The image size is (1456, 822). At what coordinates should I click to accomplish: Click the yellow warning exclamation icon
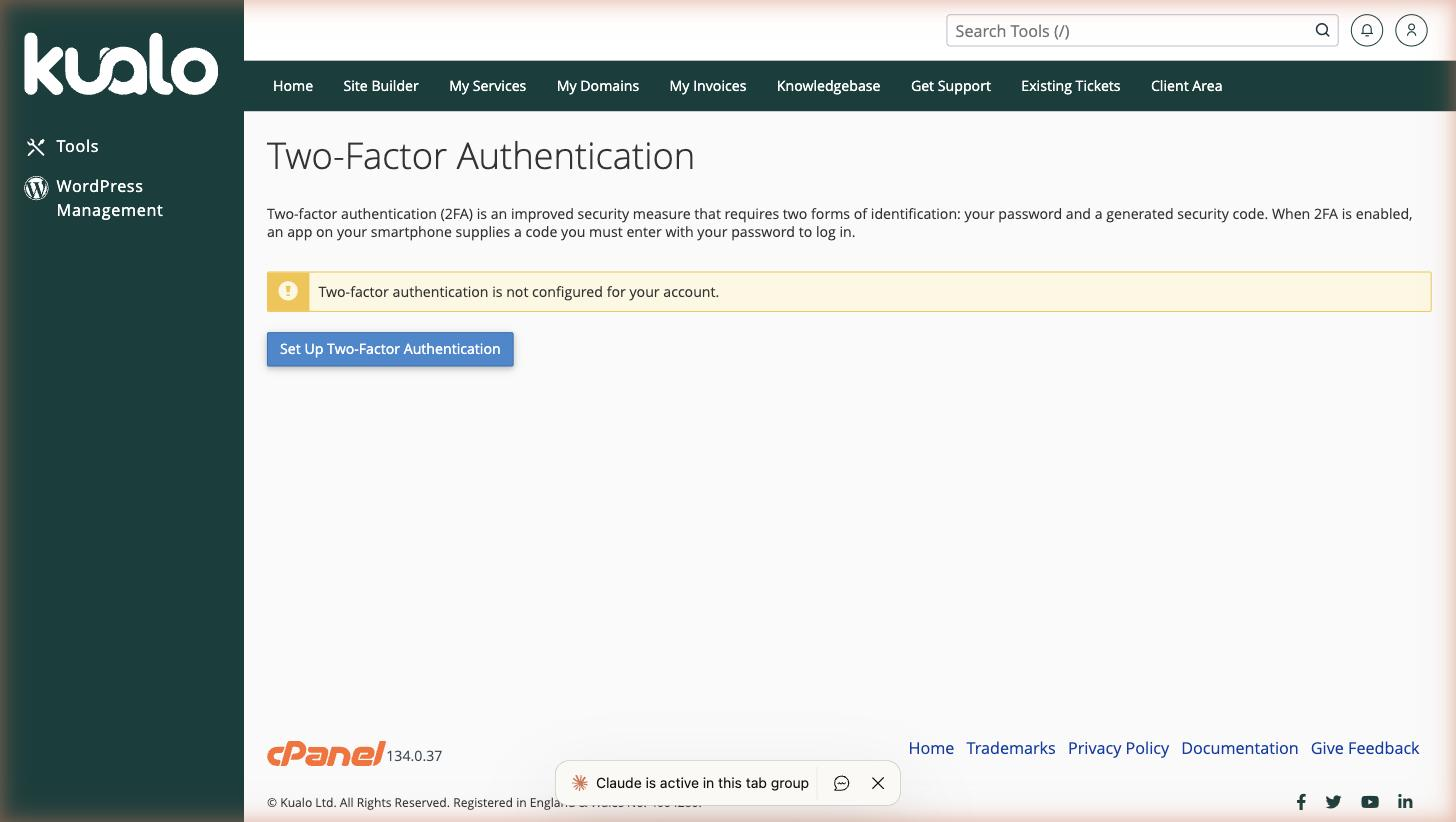coord(288,291)
